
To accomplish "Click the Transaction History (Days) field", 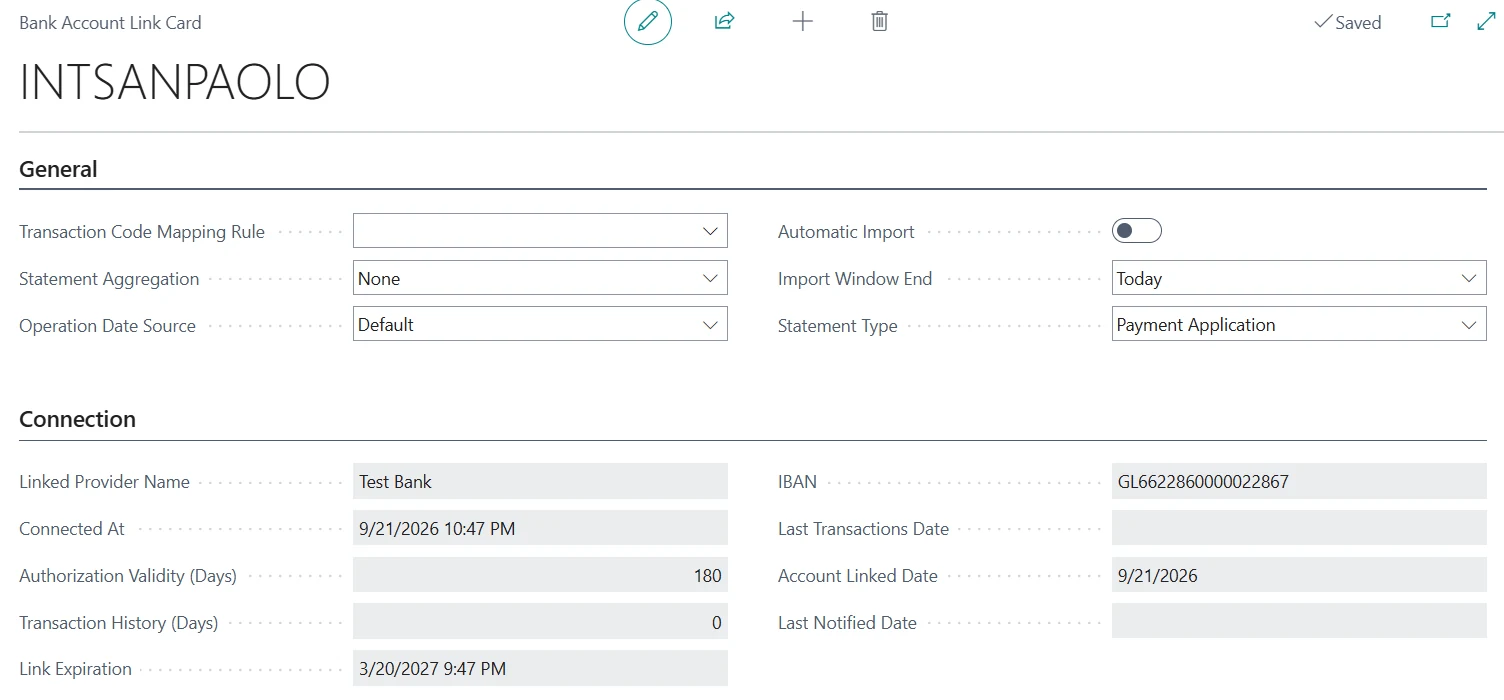I will (x=540, y=622).
